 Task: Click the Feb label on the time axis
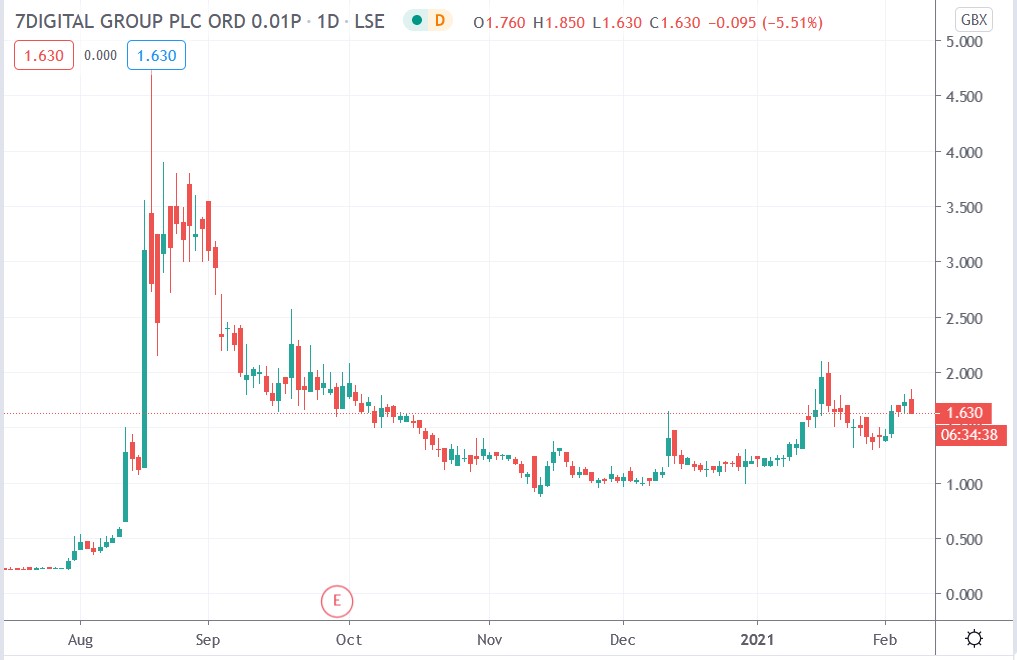tap(886, 639)
